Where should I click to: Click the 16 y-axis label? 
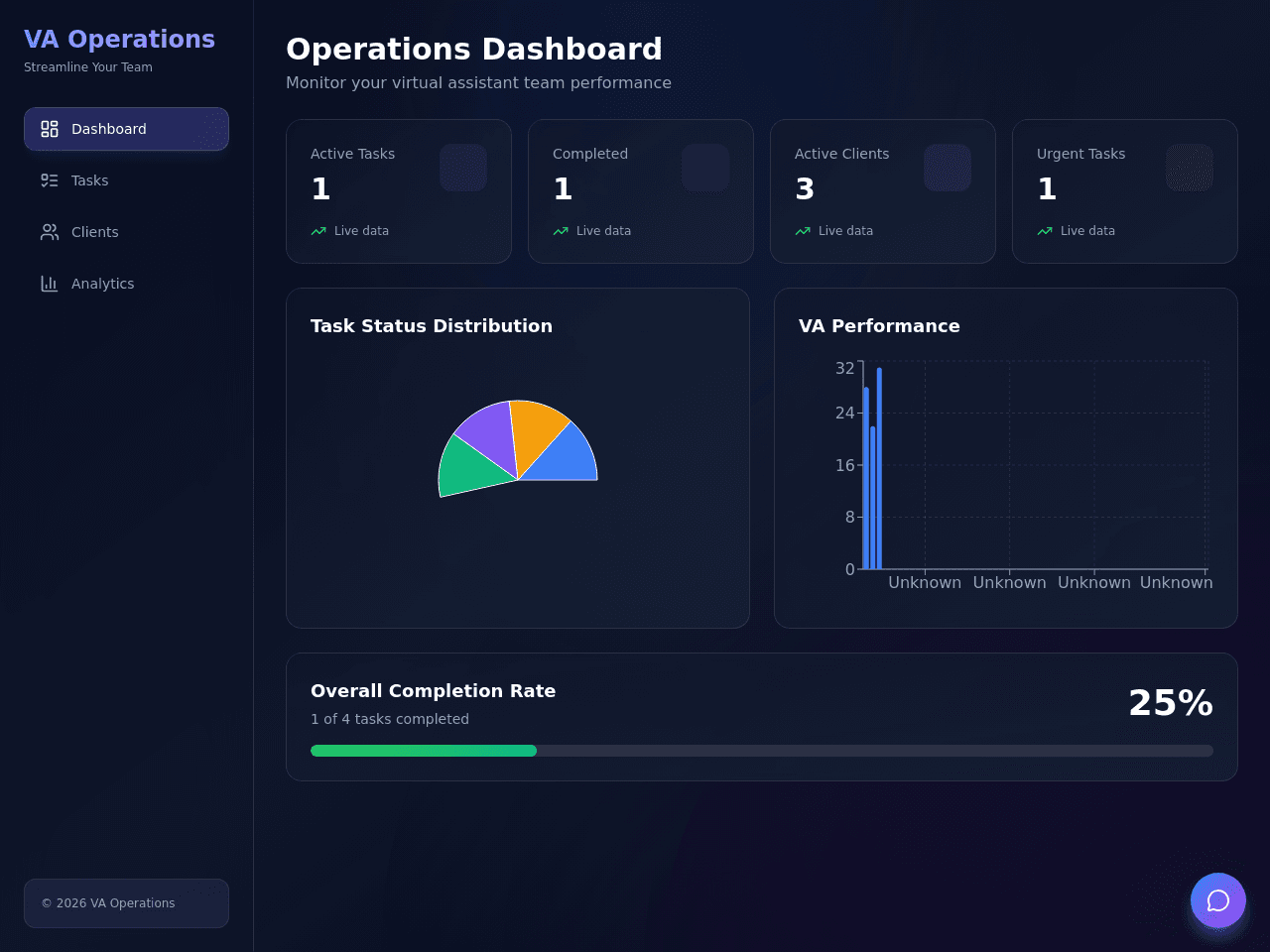coord(844,465)
